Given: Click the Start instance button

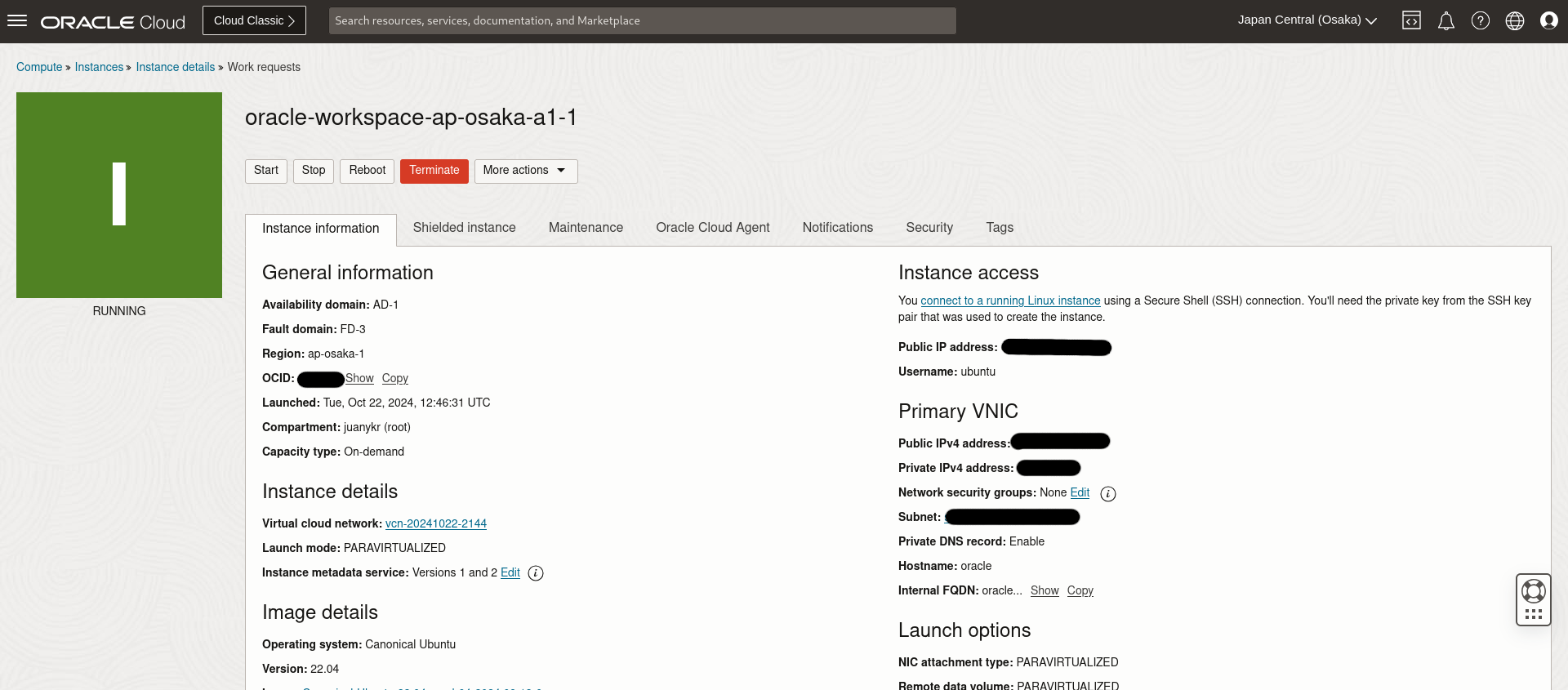Looking at the screenshot, I should pos(266,171).
